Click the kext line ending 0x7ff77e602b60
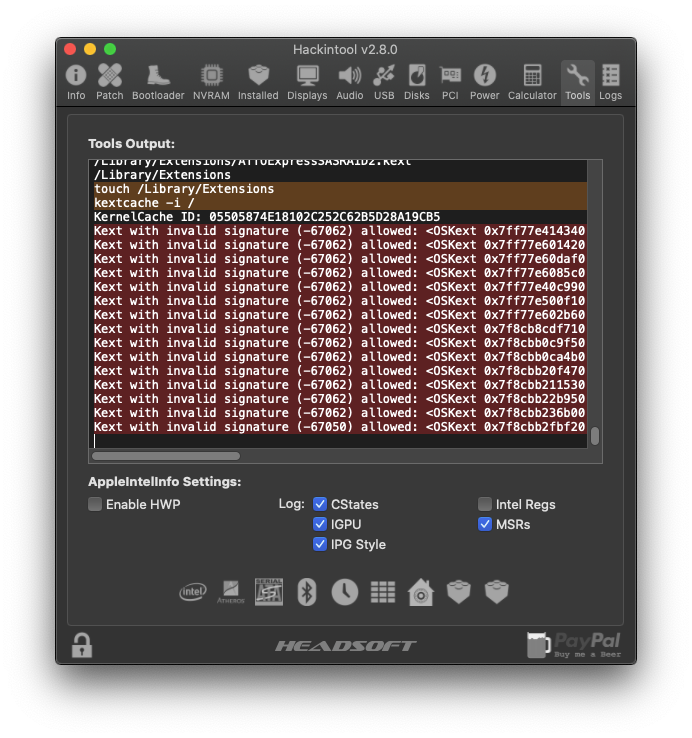Viewport: 692px width, 738px height. [340, 315]
